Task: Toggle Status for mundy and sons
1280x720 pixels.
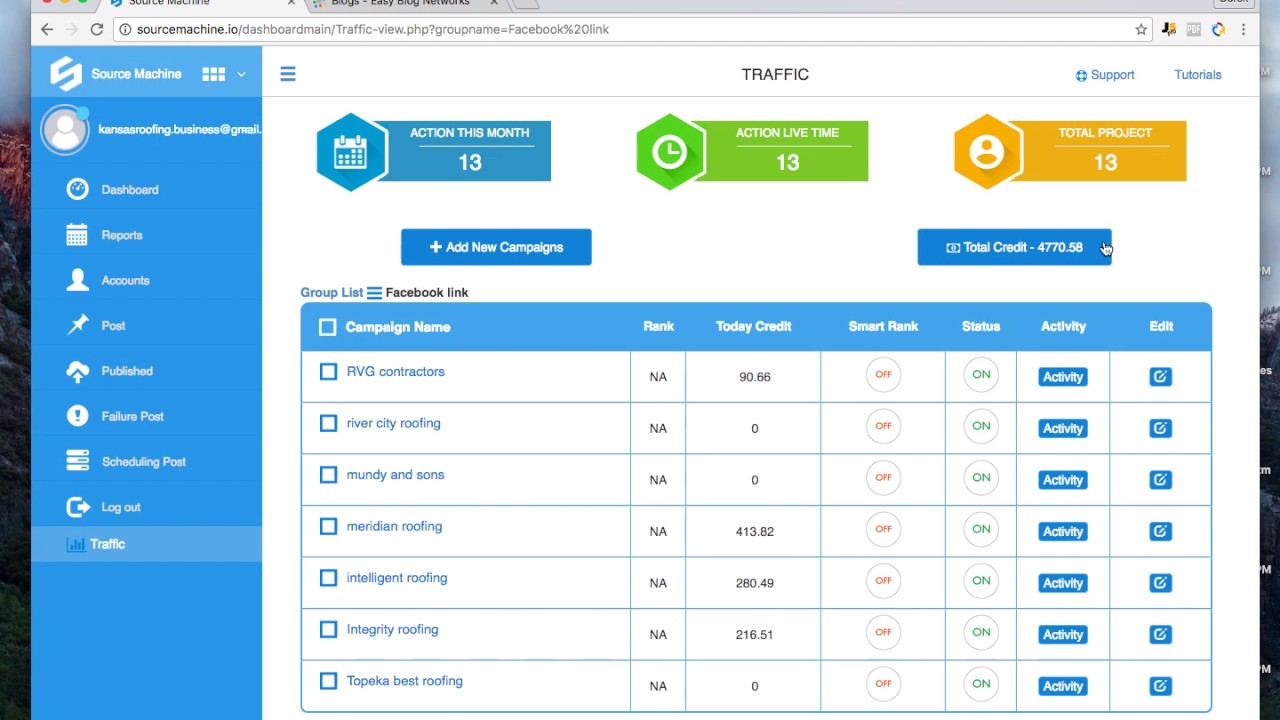Action: click(981, 478)
